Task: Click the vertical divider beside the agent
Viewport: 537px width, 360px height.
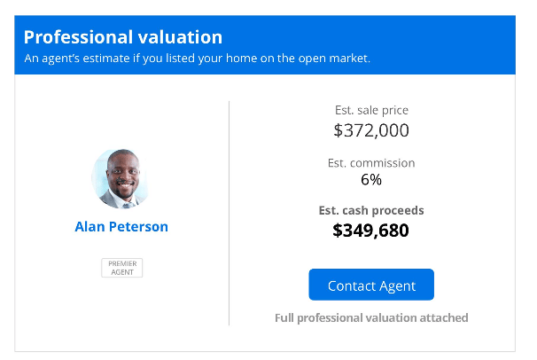Action: click(229, 213)
